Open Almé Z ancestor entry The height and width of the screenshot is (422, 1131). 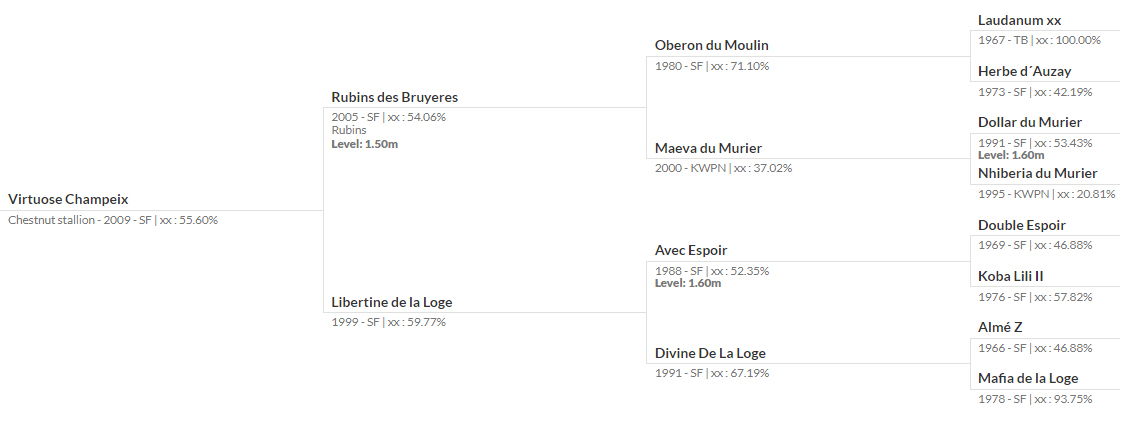click(x=1000, y=328)
